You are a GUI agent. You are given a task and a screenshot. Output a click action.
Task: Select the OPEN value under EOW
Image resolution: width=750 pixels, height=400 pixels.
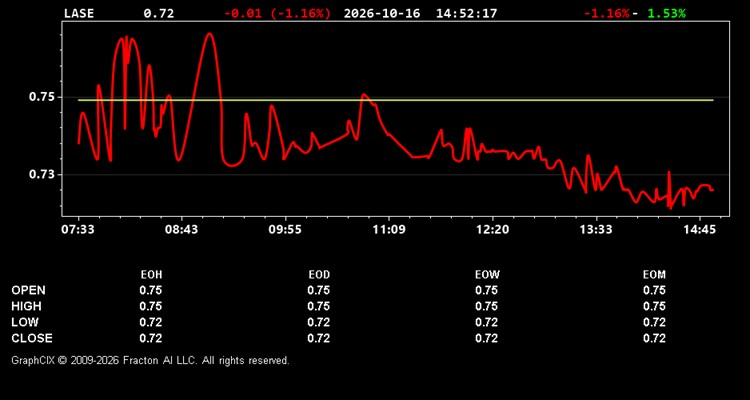tap(486, 290)
